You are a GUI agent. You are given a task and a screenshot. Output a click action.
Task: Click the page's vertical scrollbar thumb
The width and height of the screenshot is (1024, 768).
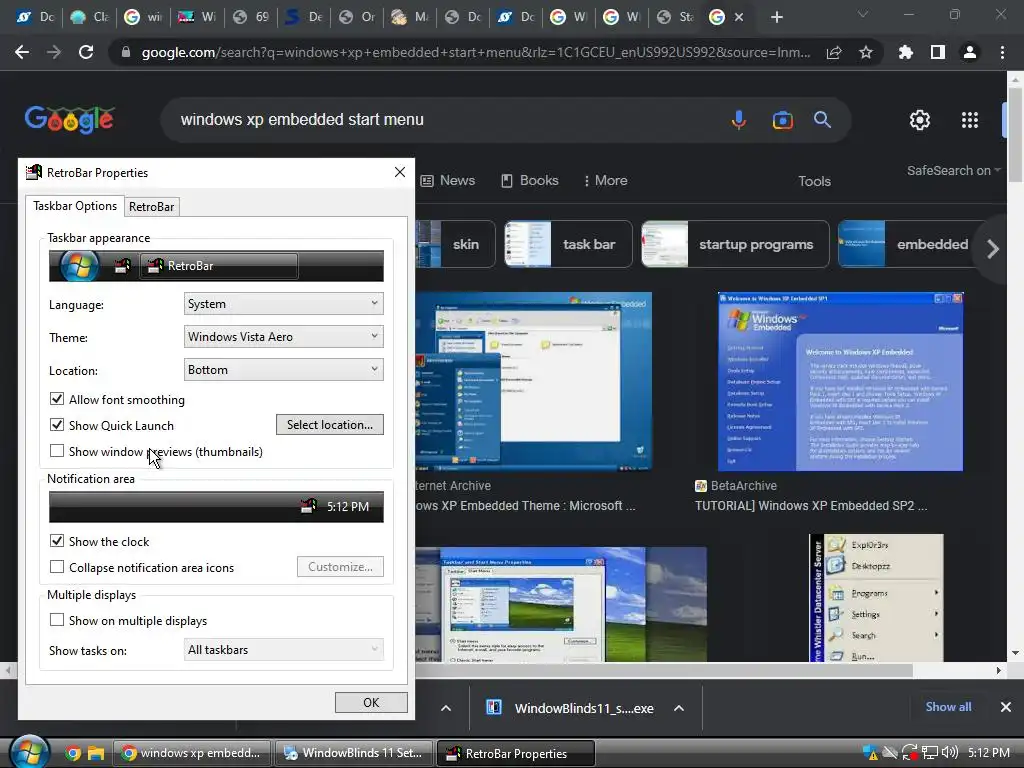point(1015,134)
